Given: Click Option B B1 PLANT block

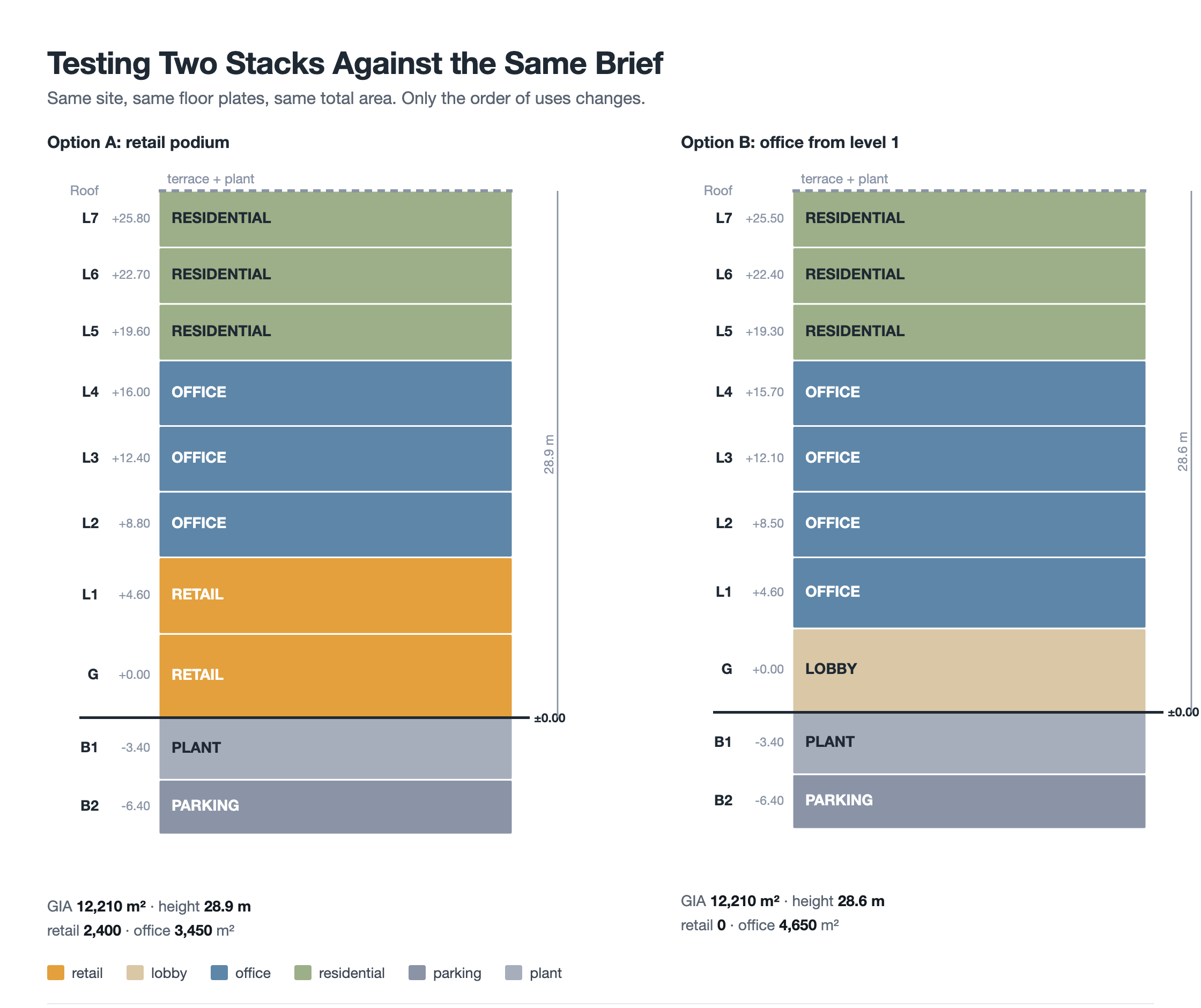Looking at the screenshot, I should (x=969, y=743).
